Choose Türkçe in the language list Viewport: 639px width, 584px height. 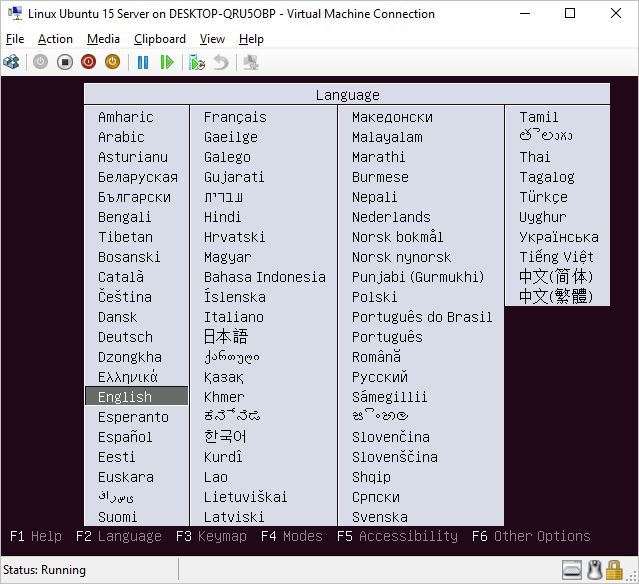[543, 197]
